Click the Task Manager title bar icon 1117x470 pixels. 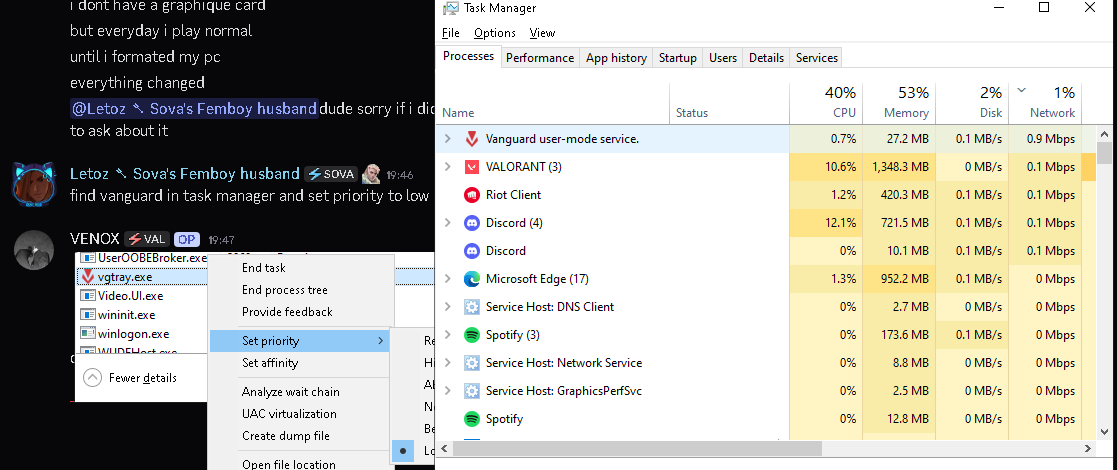[x=450, y=9]
